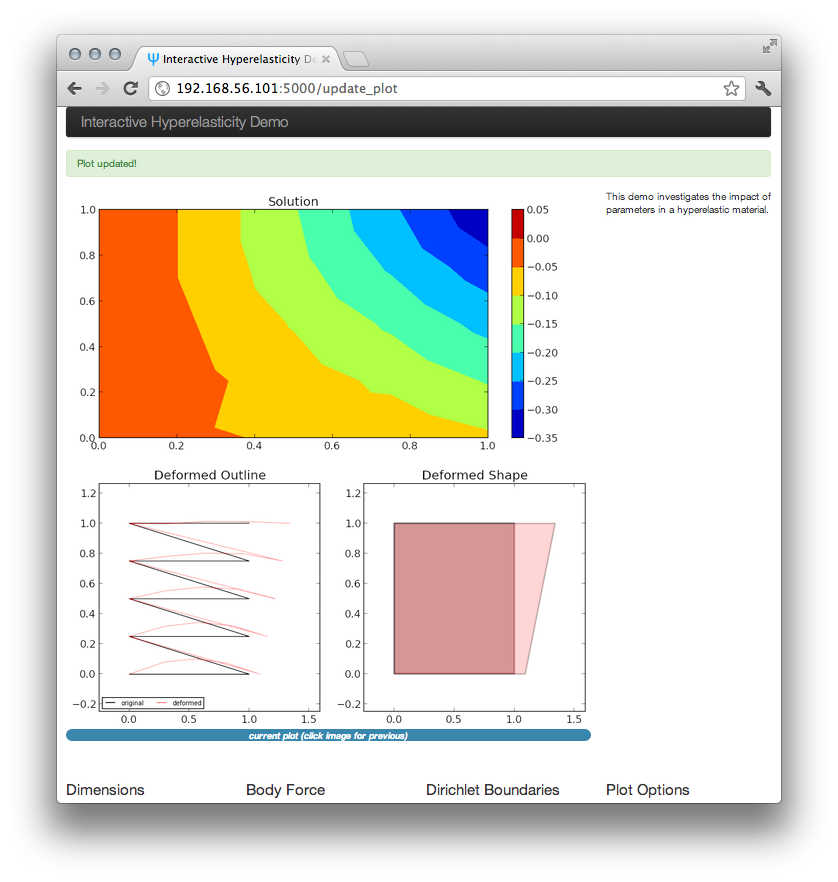Open the Dimensions section heading
The width and height of the screenshot is (838, 882).
pos(105,790)
